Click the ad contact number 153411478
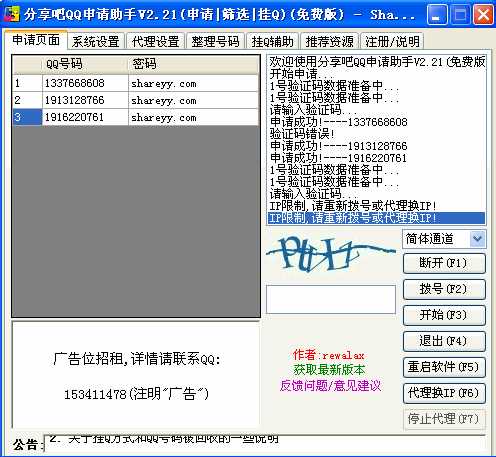This screenshot has width=496, height=457. (x=95, y=394)
